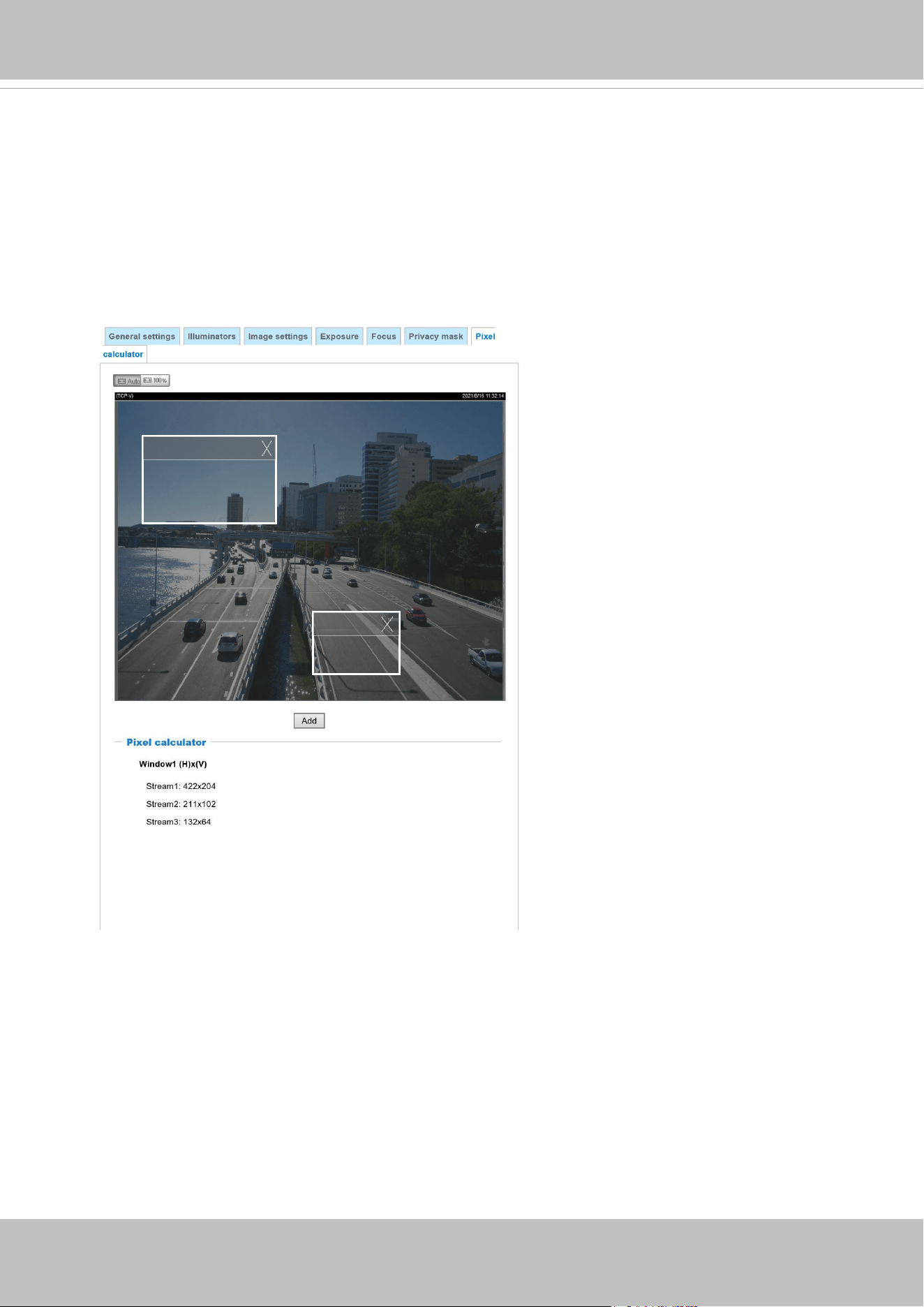Click the Stream2: 211x102 value

[181, 804]
